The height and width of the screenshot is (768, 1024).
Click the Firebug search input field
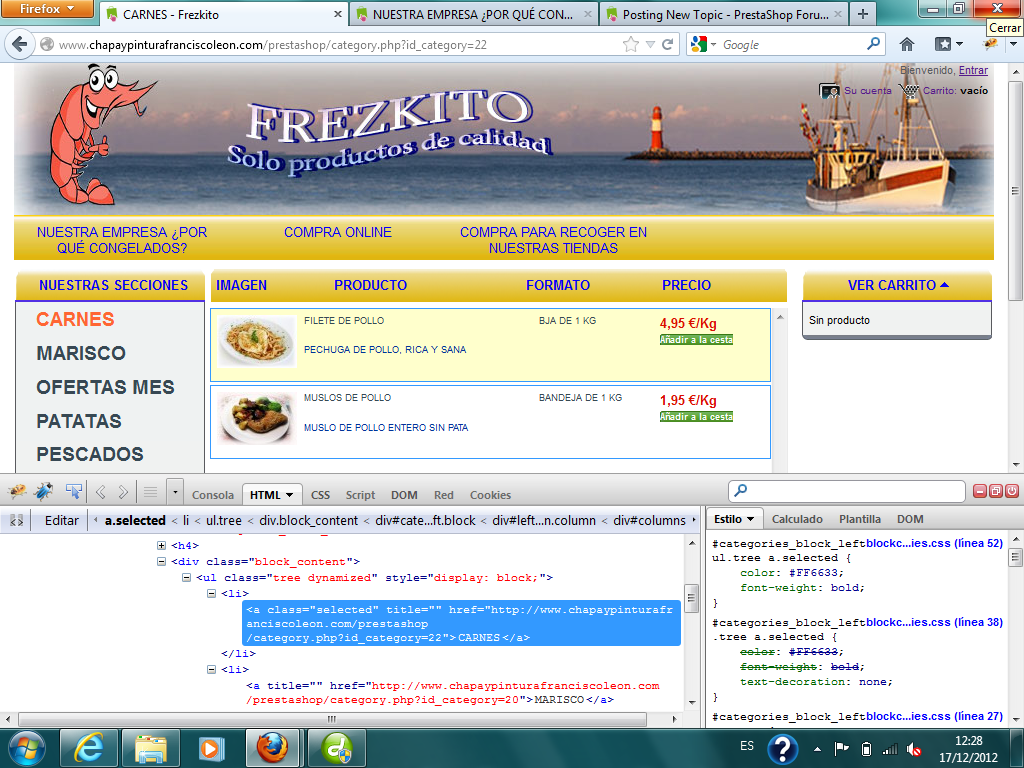click(847, 490)
